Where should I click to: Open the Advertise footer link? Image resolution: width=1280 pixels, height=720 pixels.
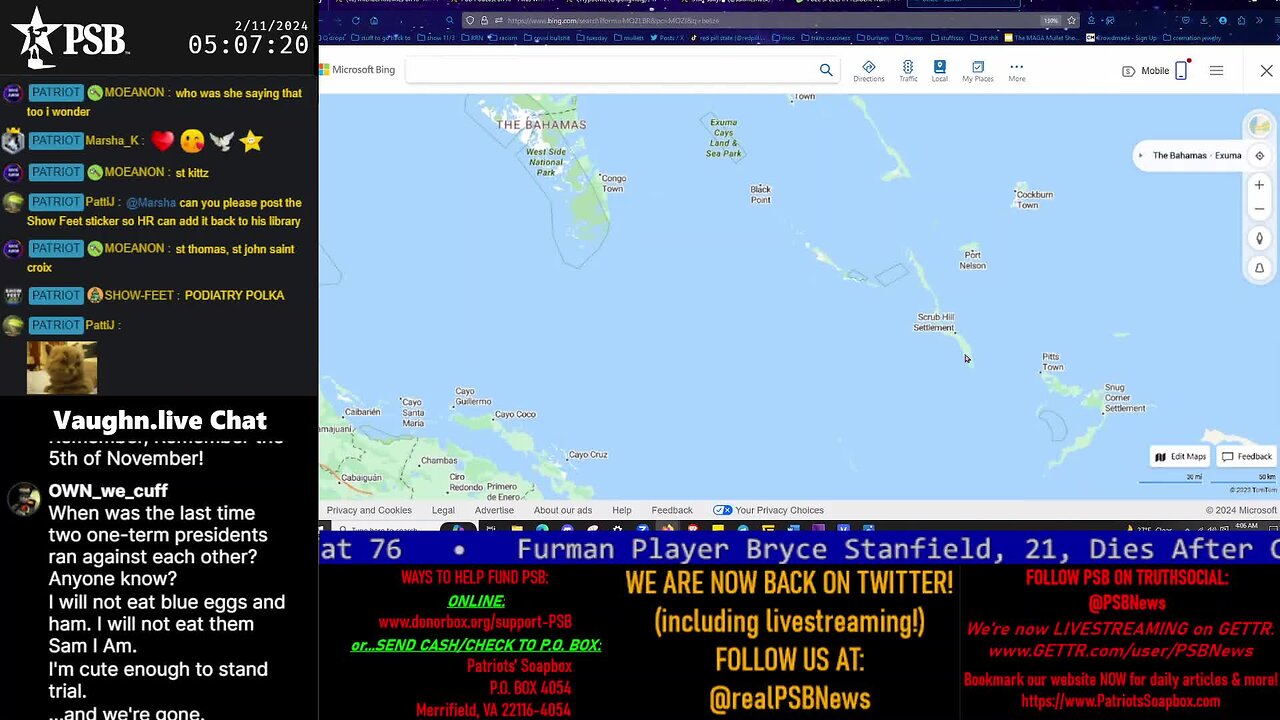tap(494, 510)
